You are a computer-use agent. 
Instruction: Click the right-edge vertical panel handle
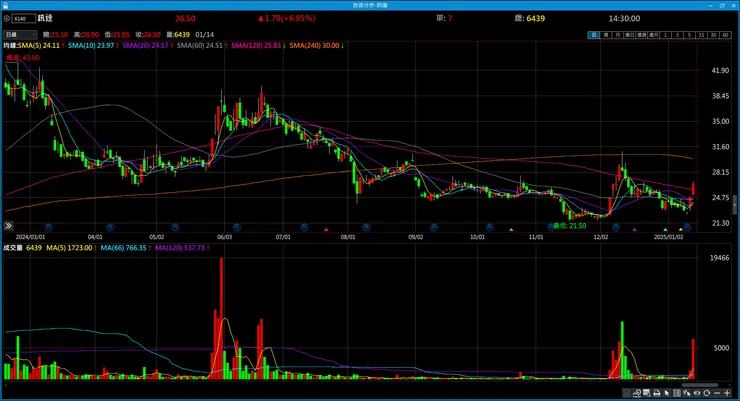734,206
